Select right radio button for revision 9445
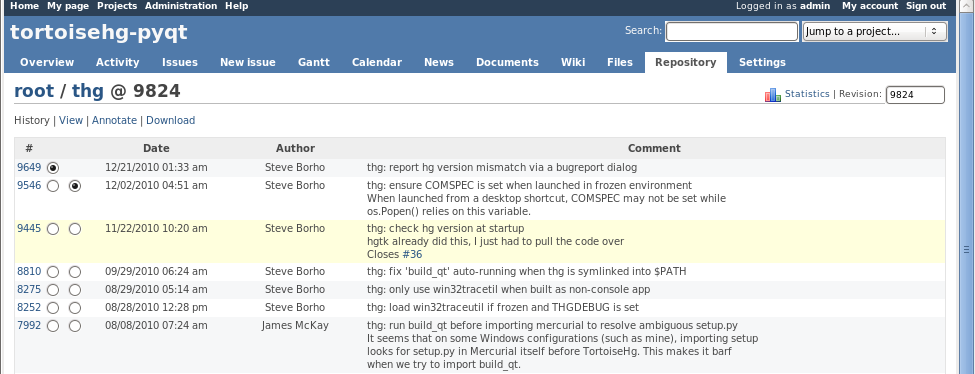This screenshot has height=374, width=975. click(x=75, y=229)
